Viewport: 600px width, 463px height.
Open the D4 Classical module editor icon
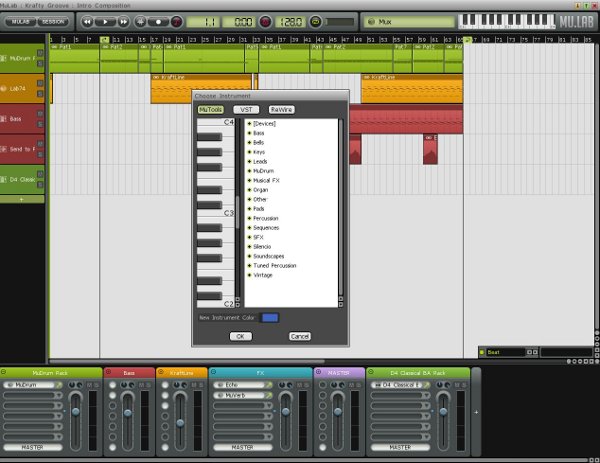427,385
